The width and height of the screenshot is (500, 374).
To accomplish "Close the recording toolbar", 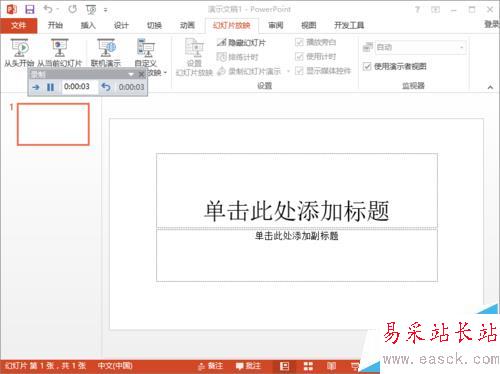I will (x=142, y=74).
